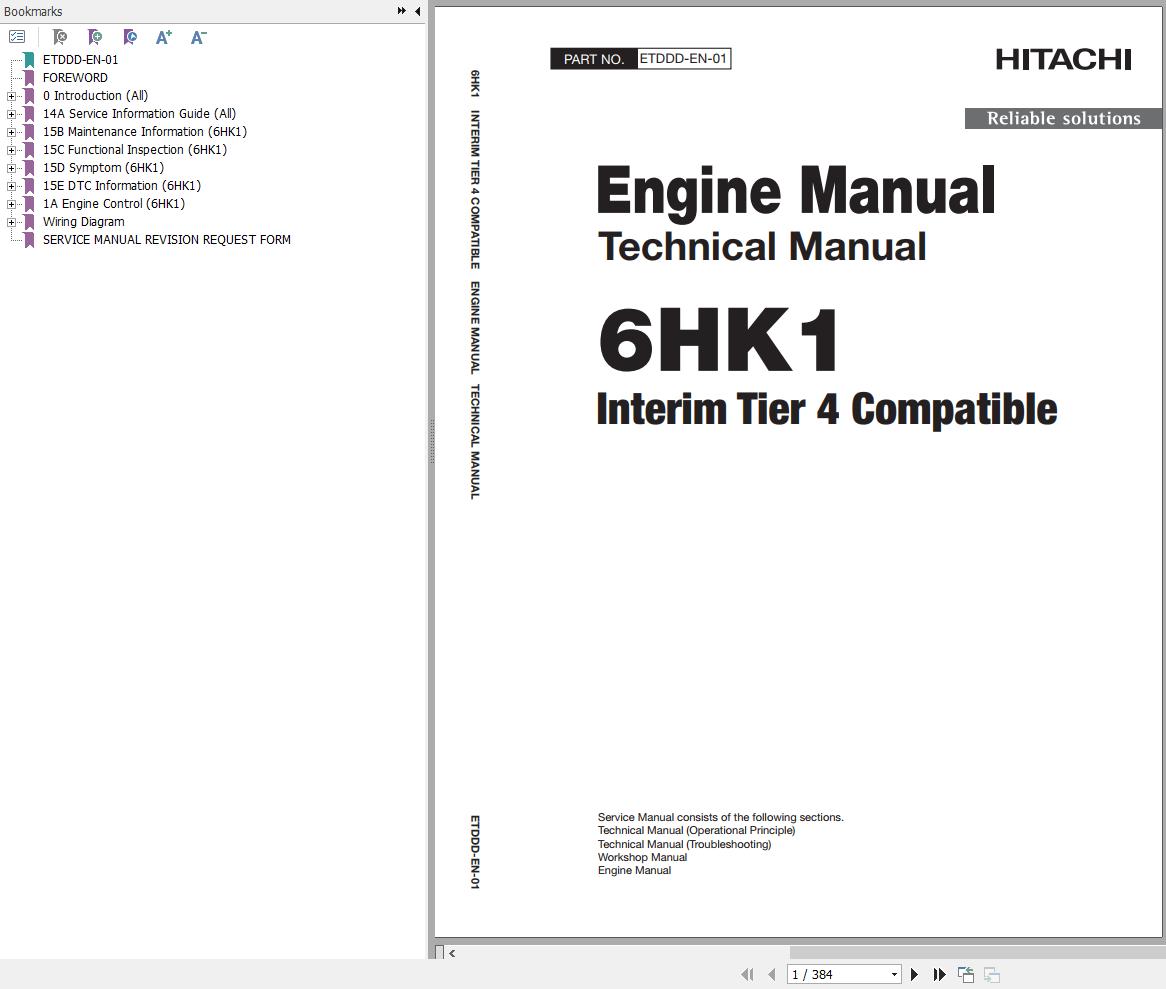Decrease bookmark text size with A-
Image resolution: width=1166 pixels, height=989 pixels.
(x=199, y=36)
